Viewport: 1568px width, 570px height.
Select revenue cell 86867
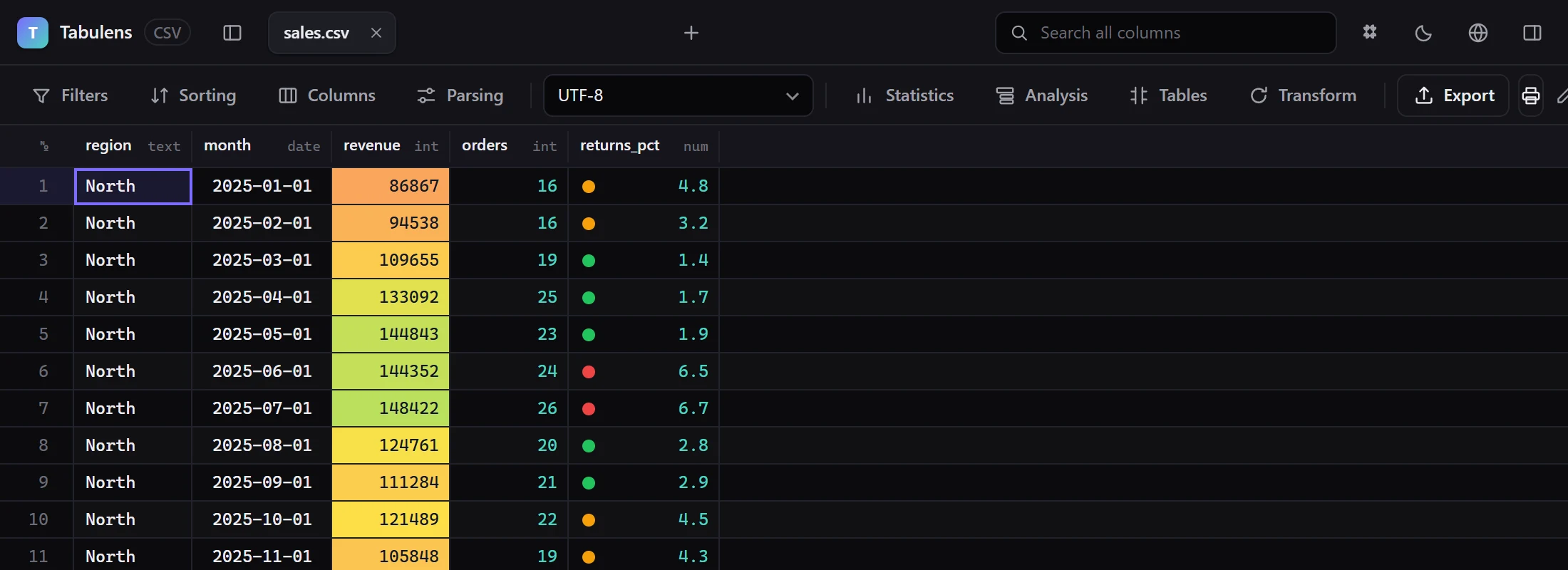(x=391, y=186)
